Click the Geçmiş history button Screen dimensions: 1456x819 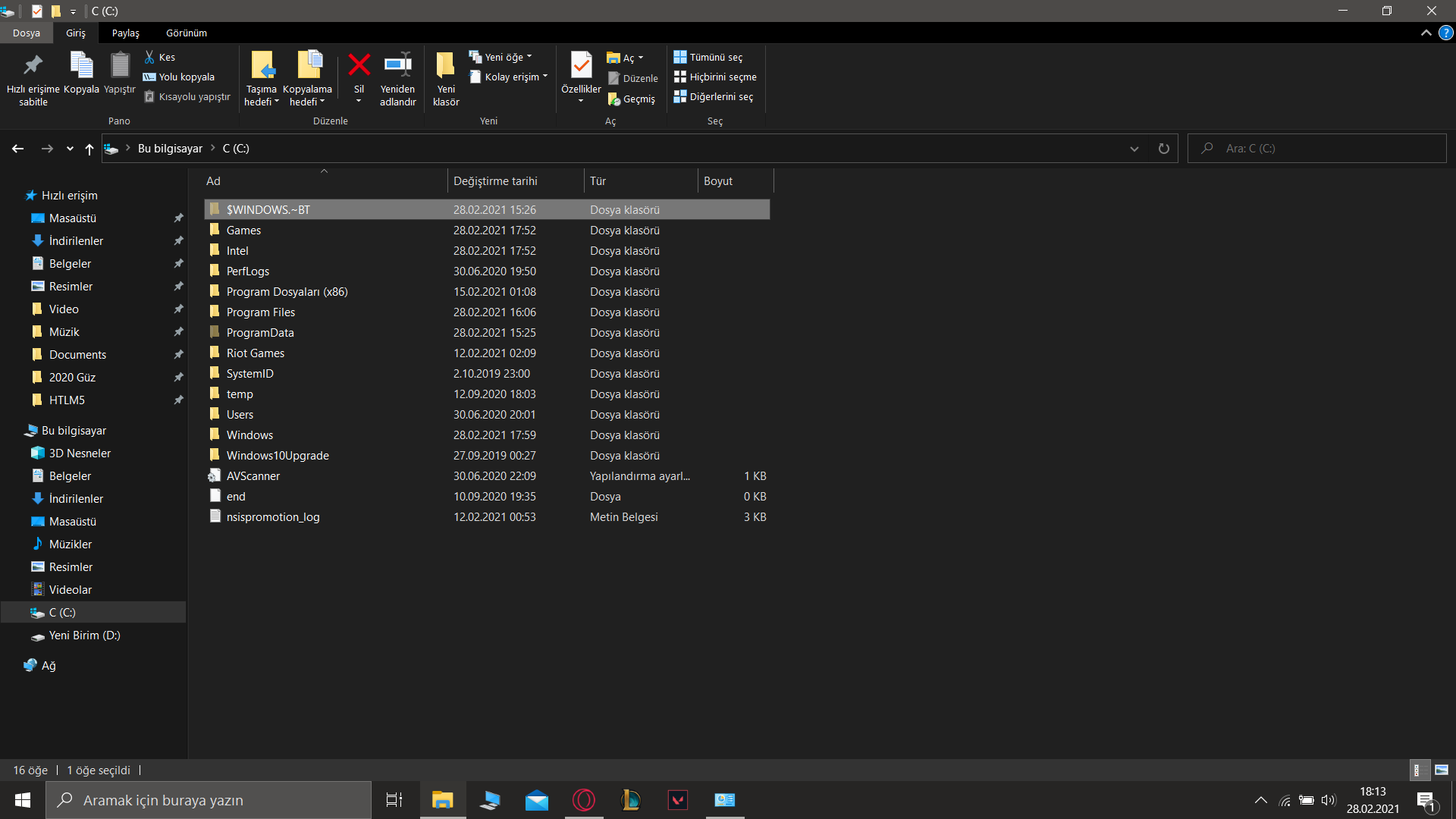pos(632,99)
